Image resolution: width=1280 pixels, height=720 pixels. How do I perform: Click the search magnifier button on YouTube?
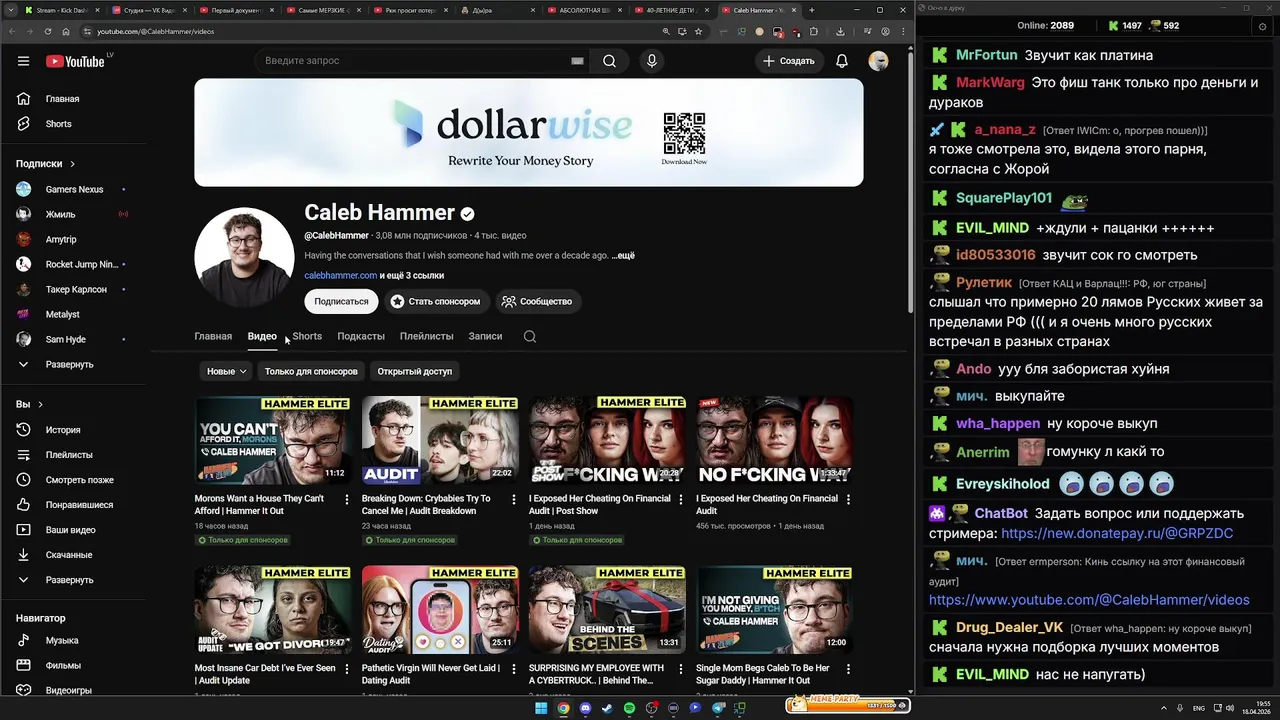609,61
